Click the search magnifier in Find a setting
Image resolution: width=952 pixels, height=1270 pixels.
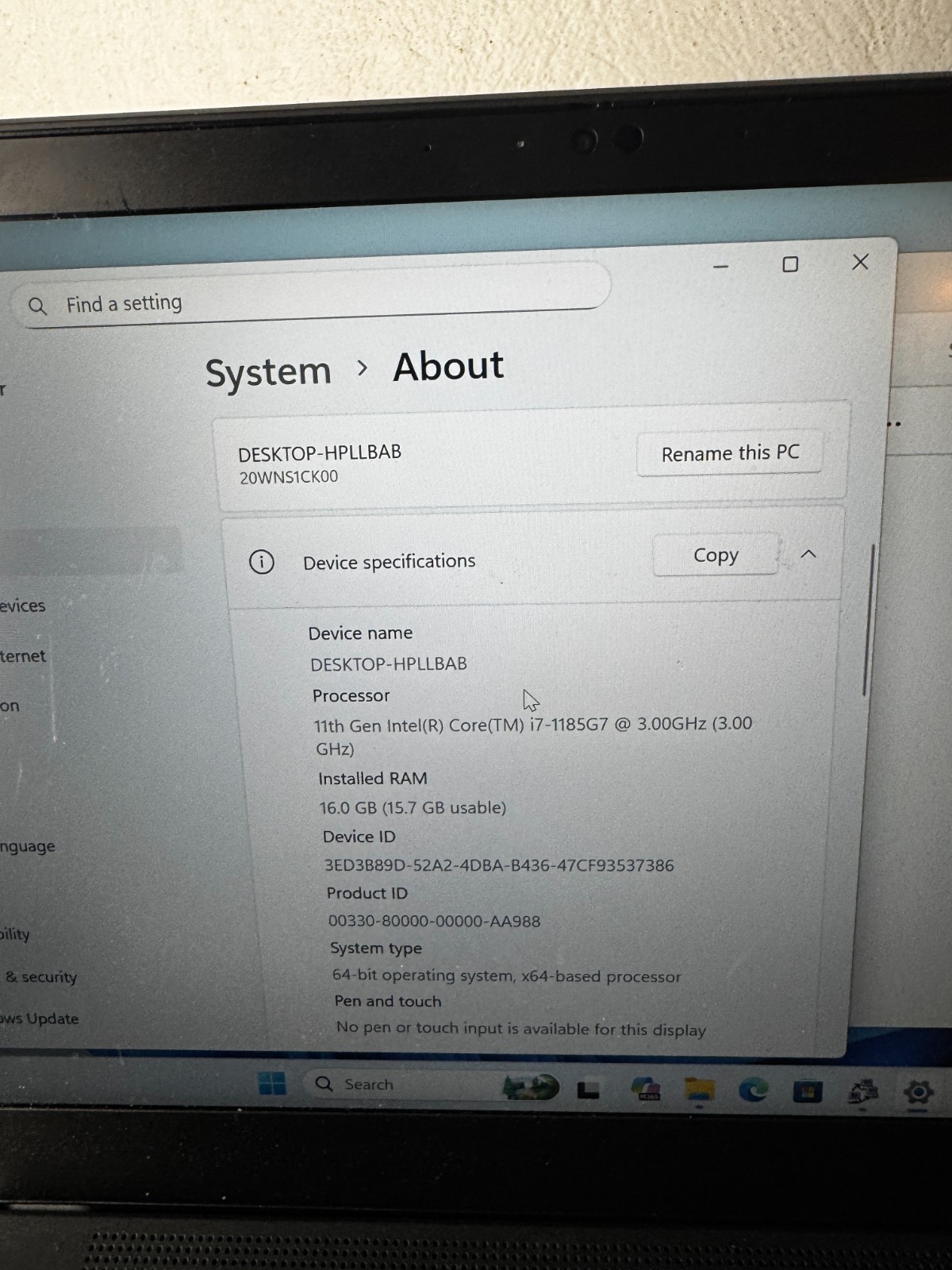[37, 306]
